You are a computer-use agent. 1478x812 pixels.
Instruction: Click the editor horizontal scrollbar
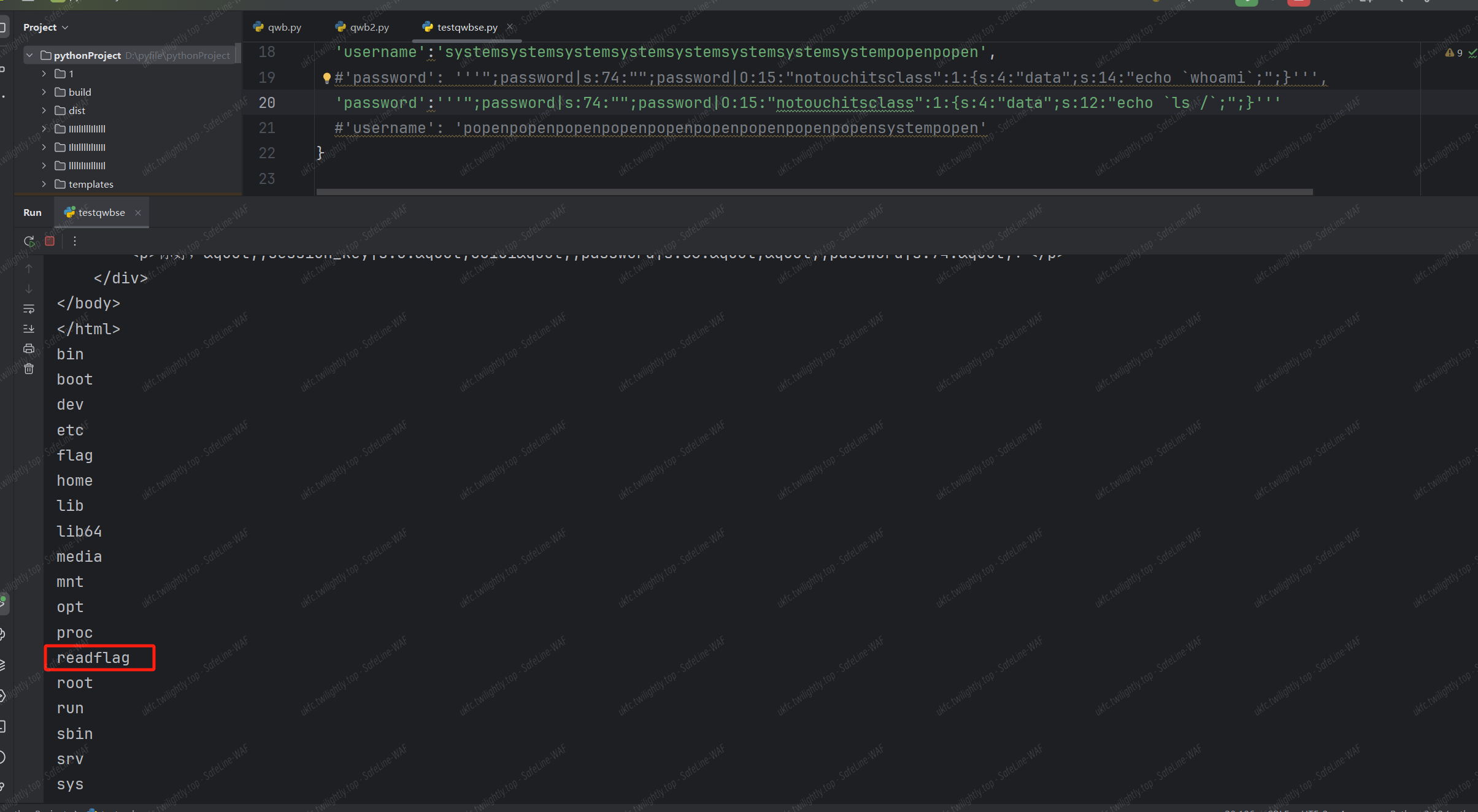814,192
